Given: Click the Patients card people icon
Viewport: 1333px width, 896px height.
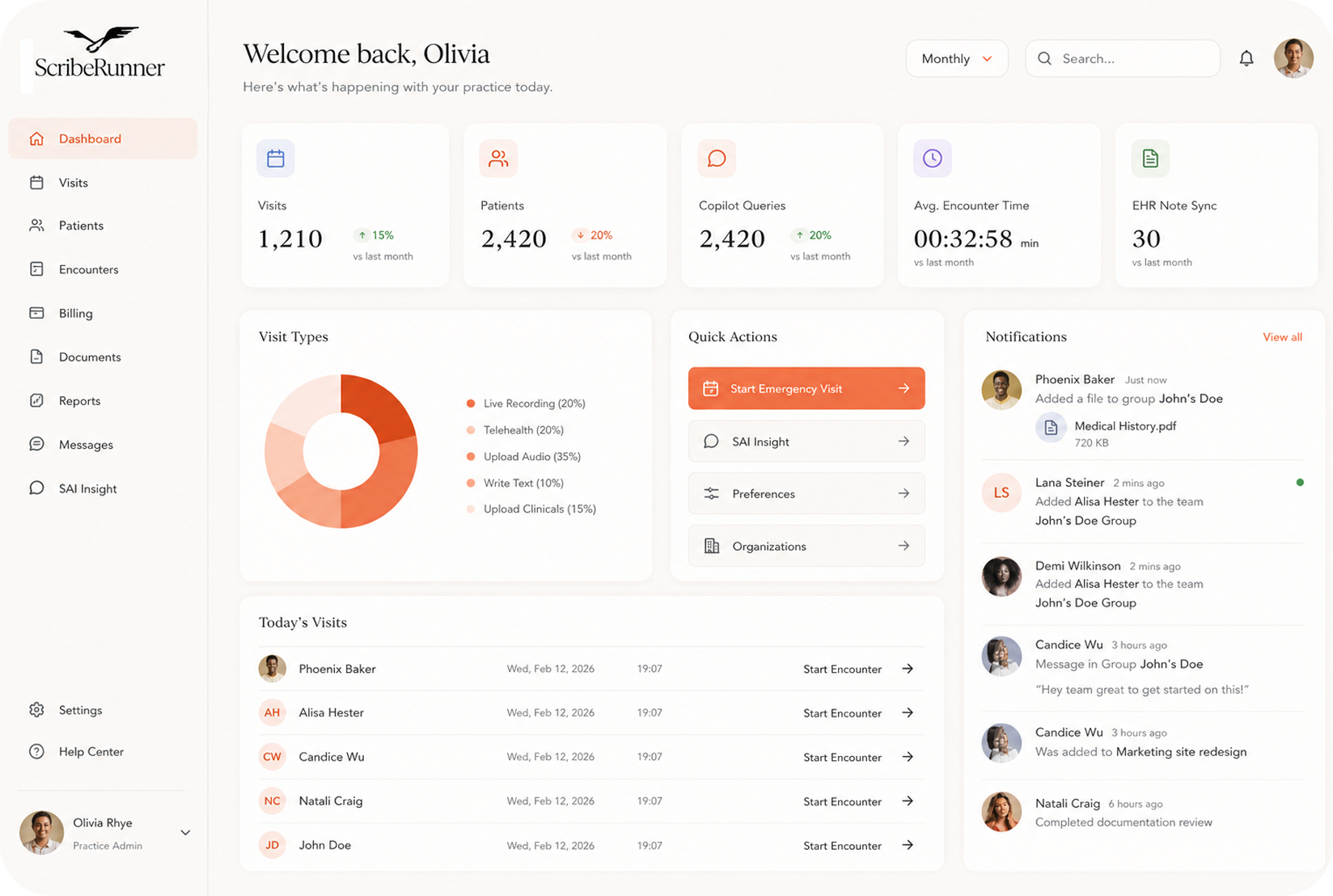Looking at the screenshot, I should click(x=498, y=158).
